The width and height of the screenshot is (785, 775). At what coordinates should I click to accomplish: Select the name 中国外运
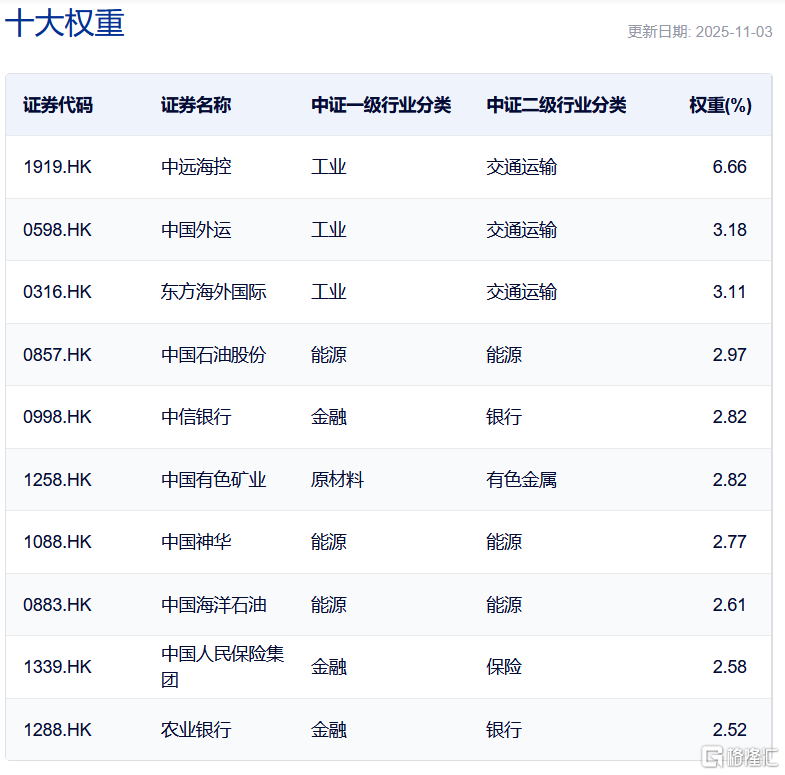click(x=196, y=230)
